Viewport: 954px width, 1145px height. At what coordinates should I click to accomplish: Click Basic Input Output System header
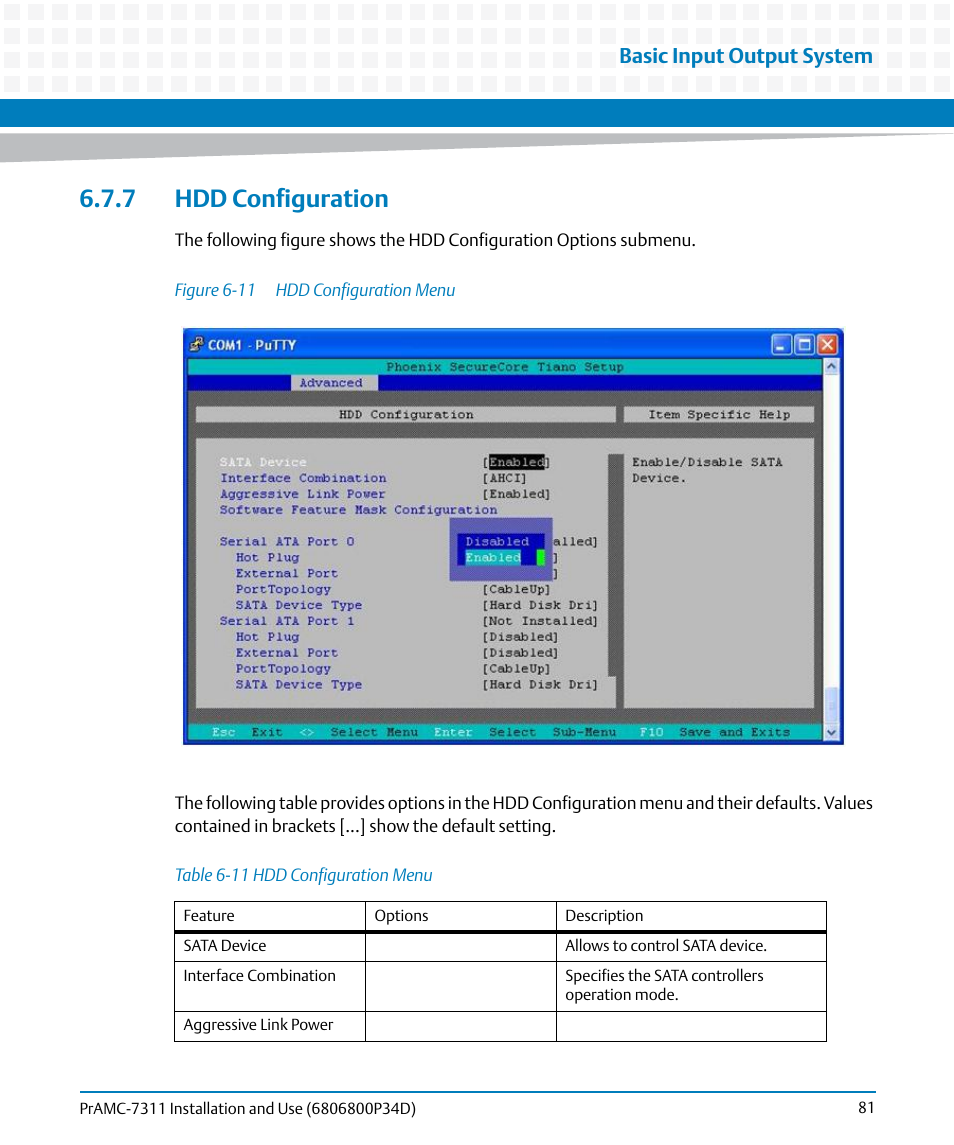click(x=746, y=56)
